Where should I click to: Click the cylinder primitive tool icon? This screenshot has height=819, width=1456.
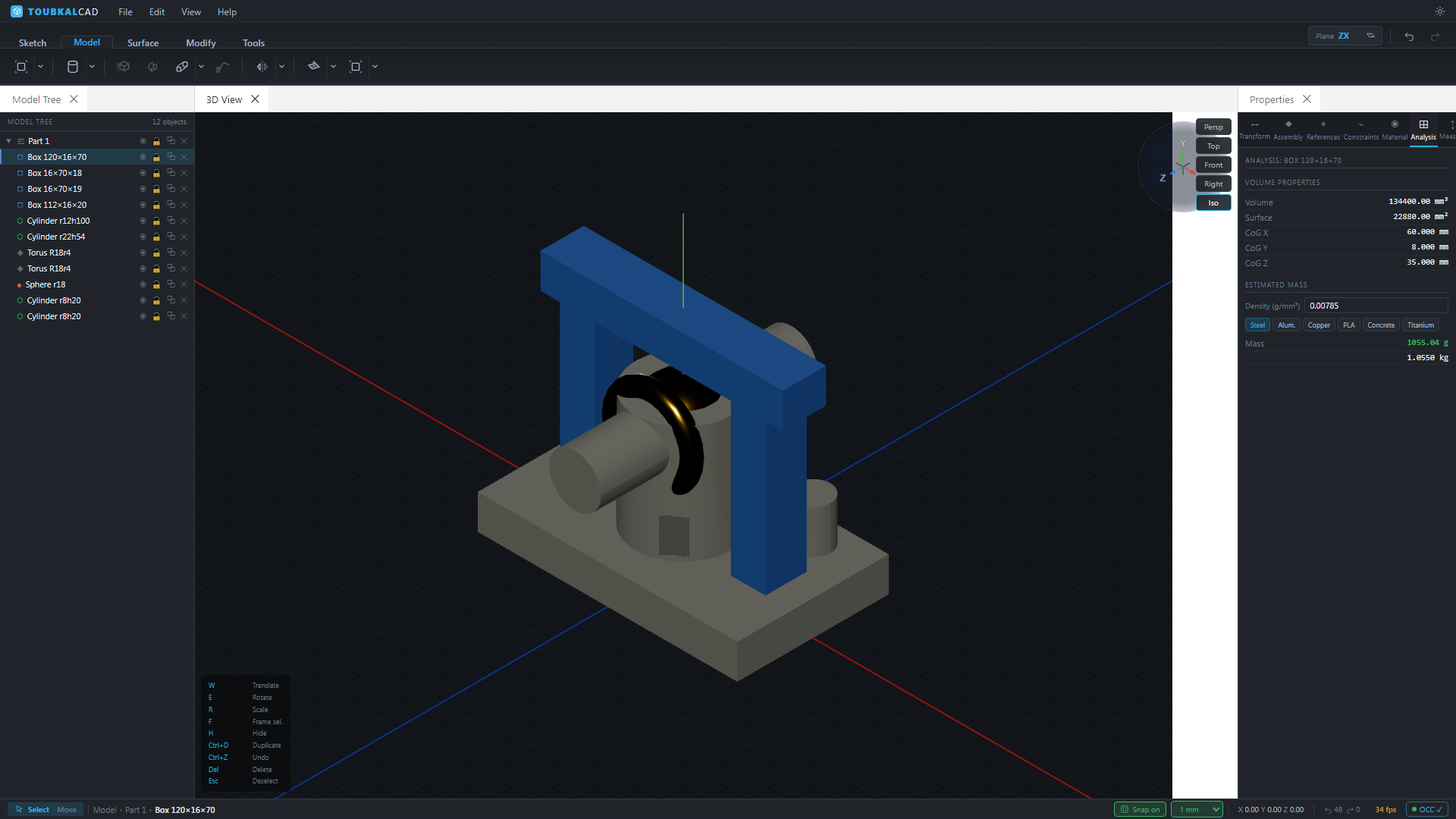tap(73, 67)
